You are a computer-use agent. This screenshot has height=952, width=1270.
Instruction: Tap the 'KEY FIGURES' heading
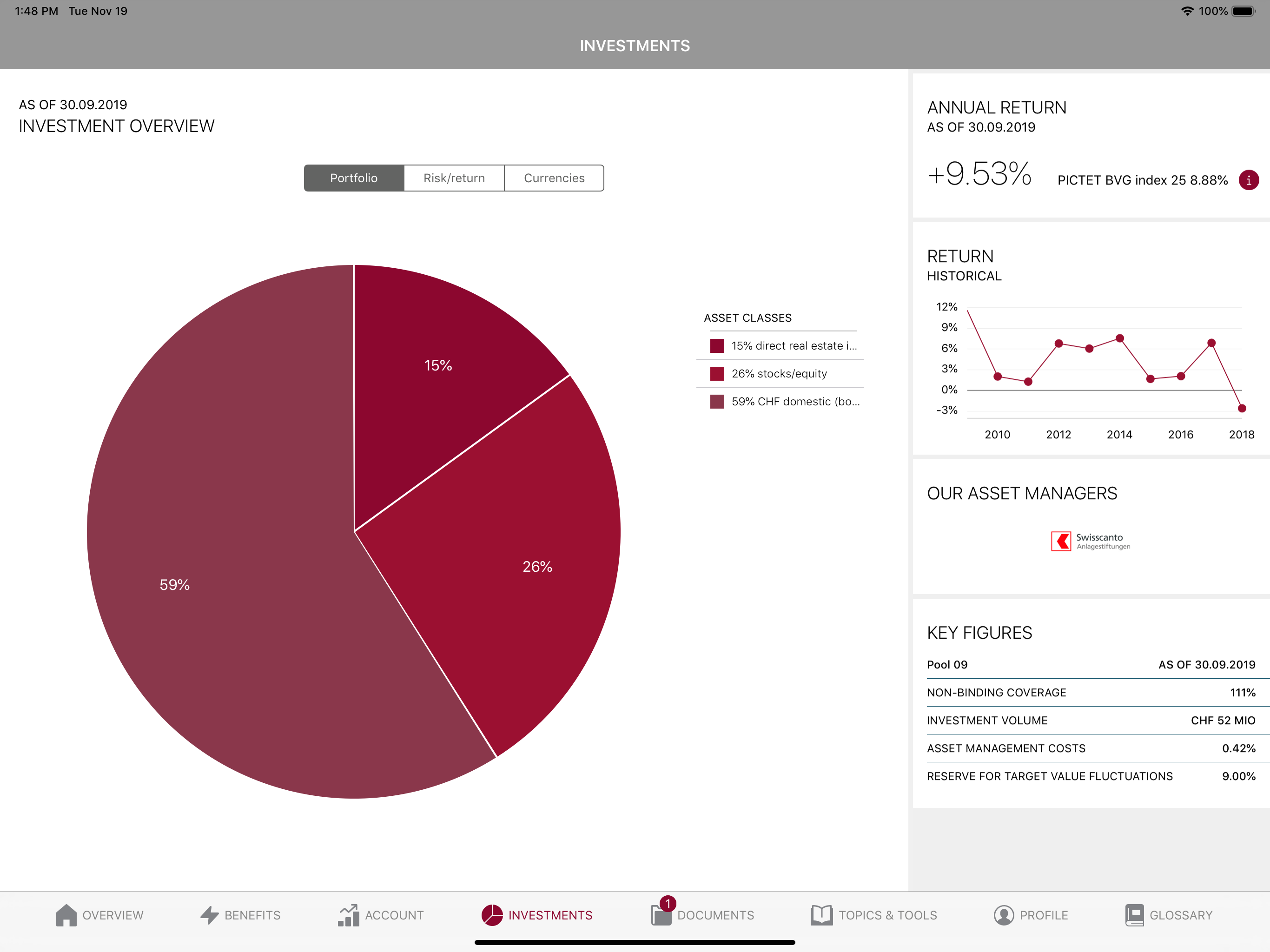point(979,633)
